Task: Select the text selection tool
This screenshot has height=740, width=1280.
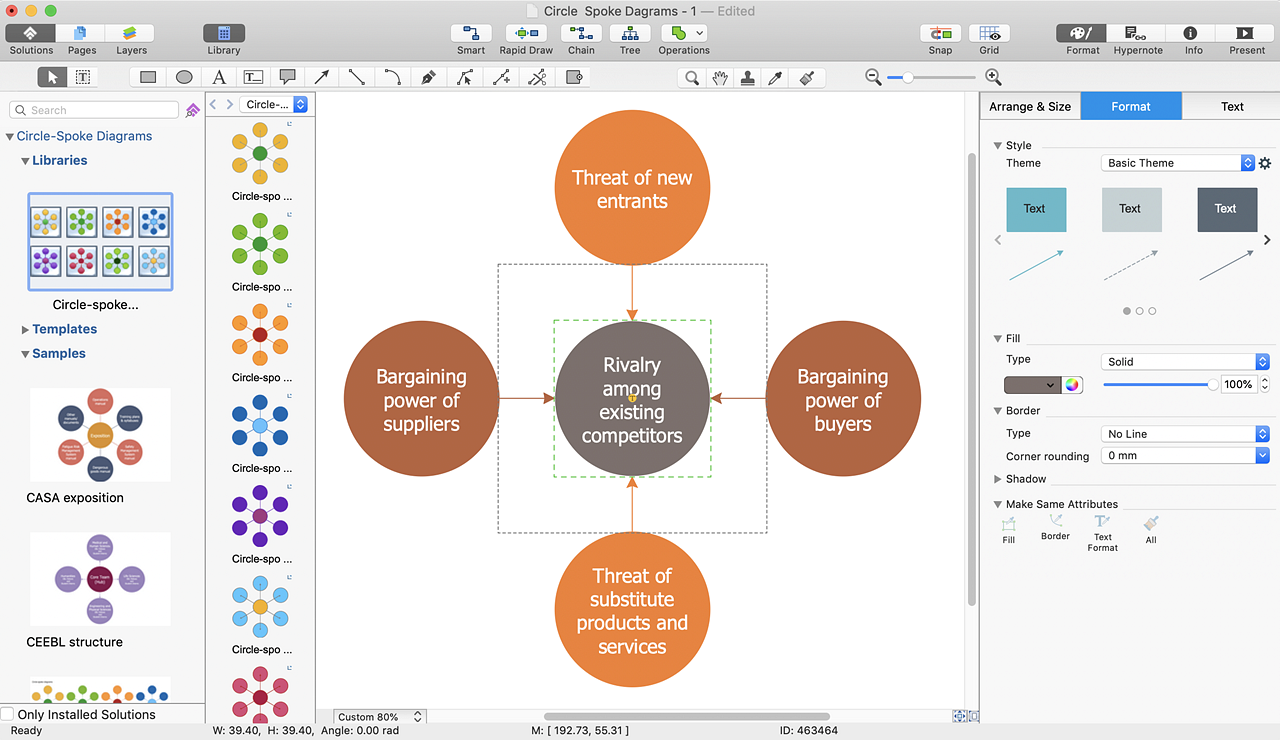Action: [83, 77]
